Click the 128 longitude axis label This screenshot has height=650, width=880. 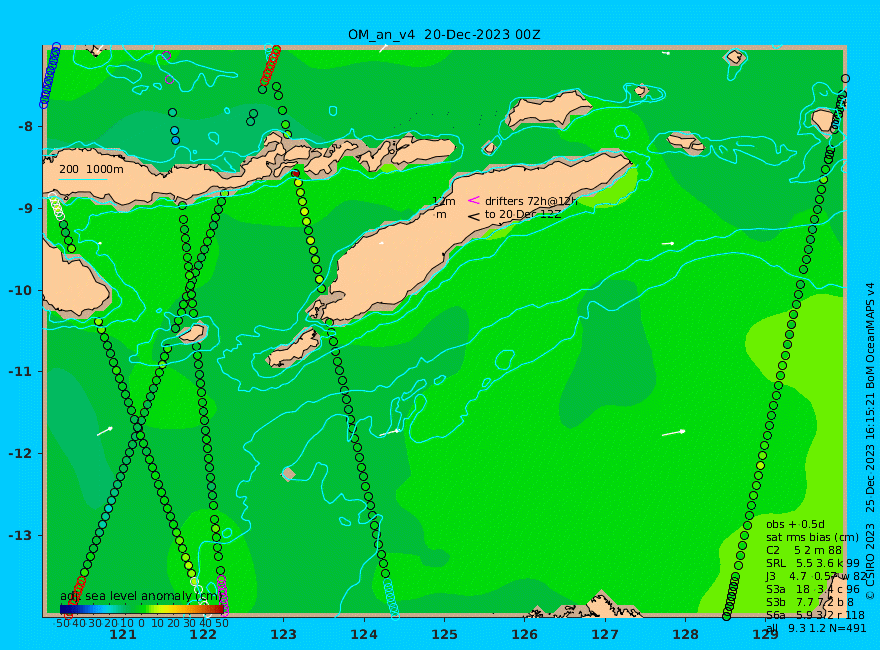(686, 635)
